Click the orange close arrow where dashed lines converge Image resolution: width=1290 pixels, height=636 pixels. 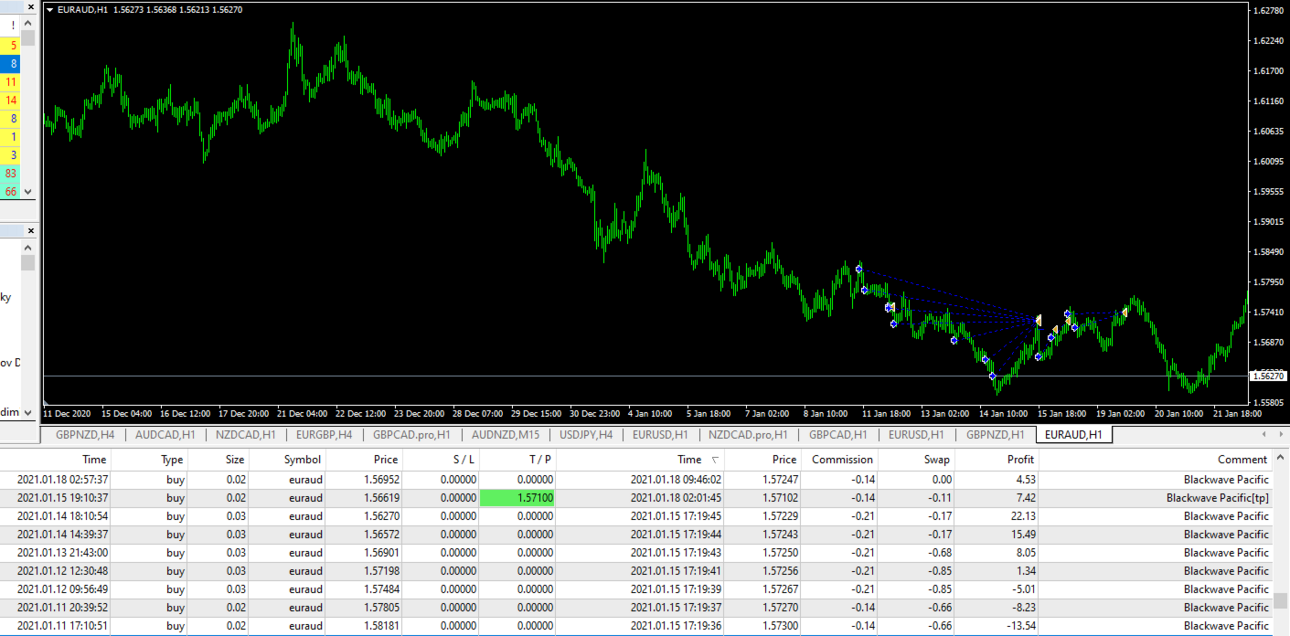point(1040,320)
